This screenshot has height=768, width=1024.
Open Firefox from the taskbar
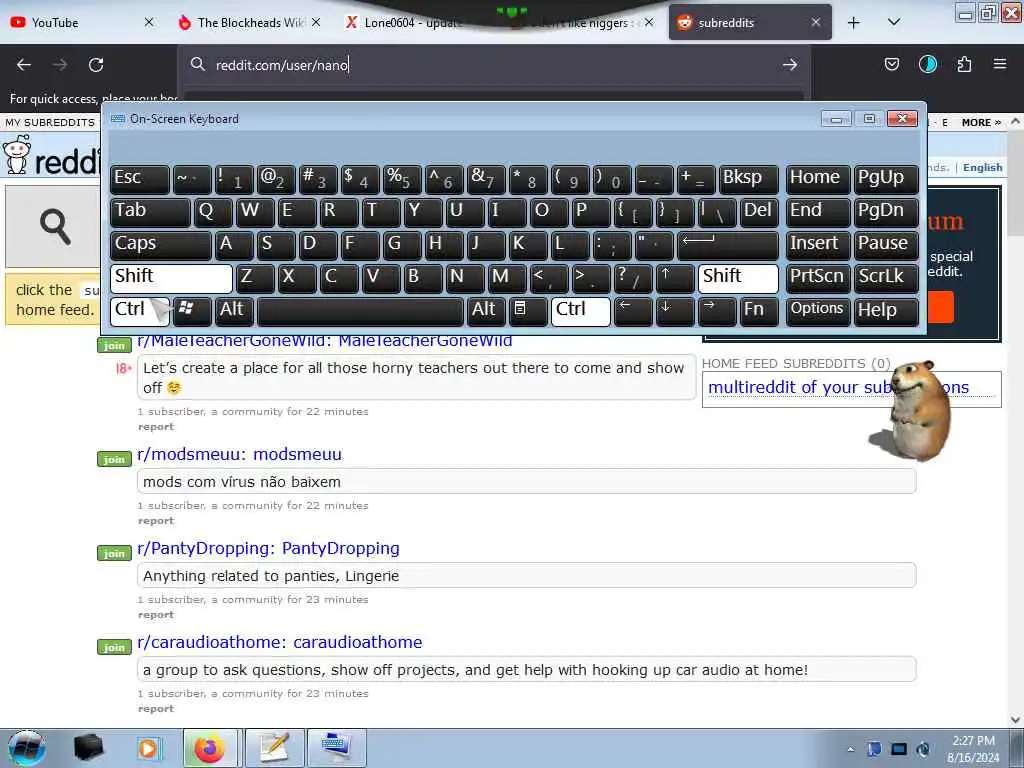210,748
